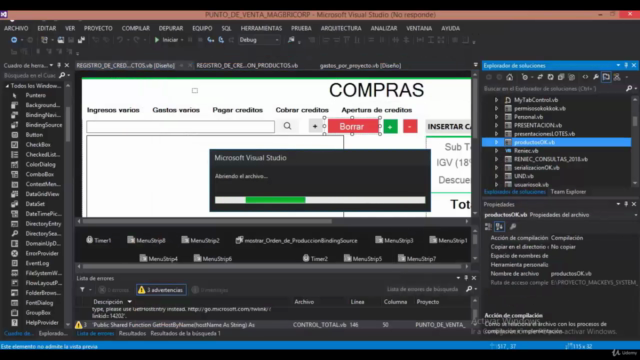Click the red Borrar button on form
This screenshot has height=360, width=640.
(352, 127)
